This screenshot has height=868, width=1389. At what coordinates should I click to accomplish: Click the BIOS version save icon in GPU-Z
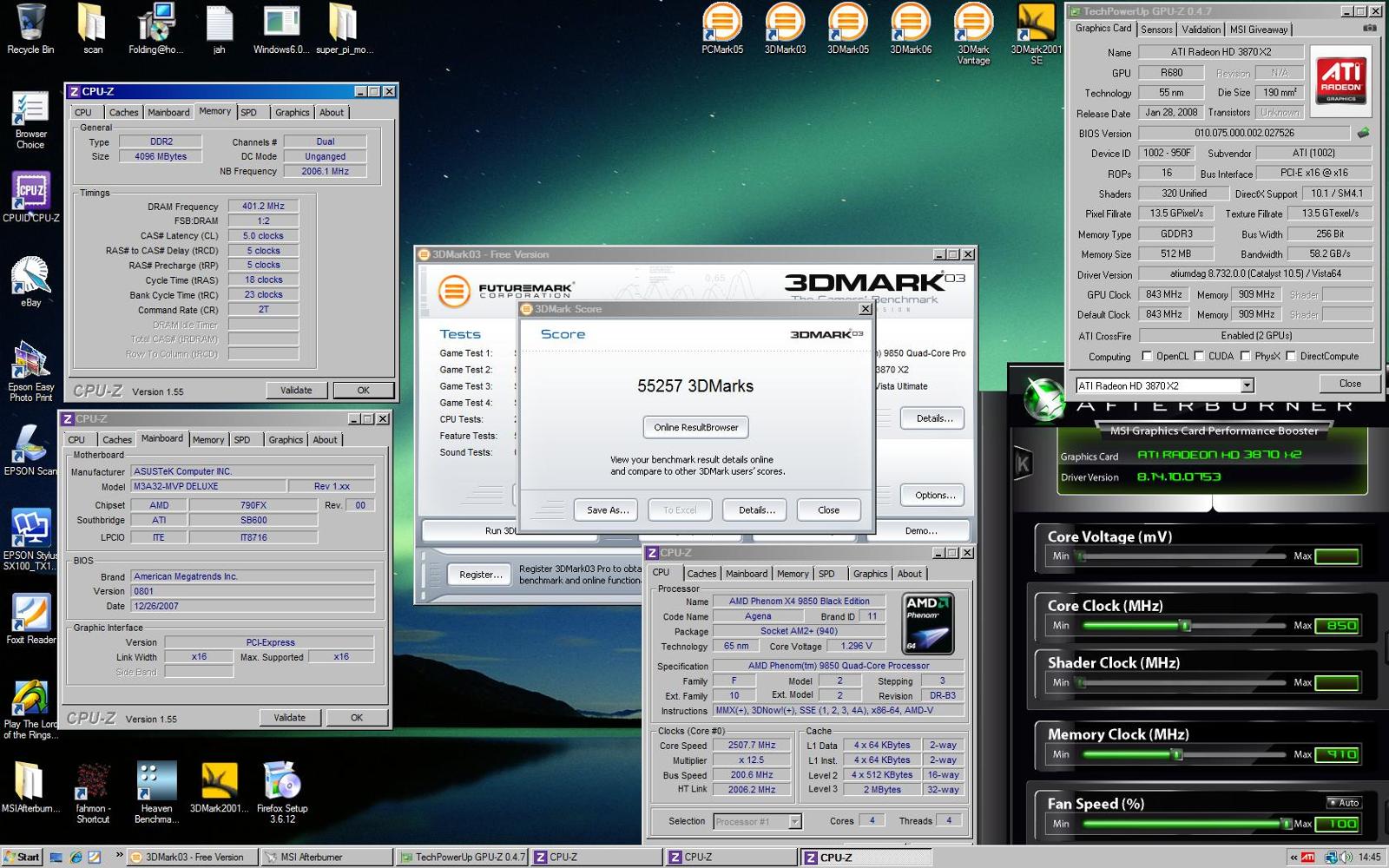click(x=1363, y=133)
